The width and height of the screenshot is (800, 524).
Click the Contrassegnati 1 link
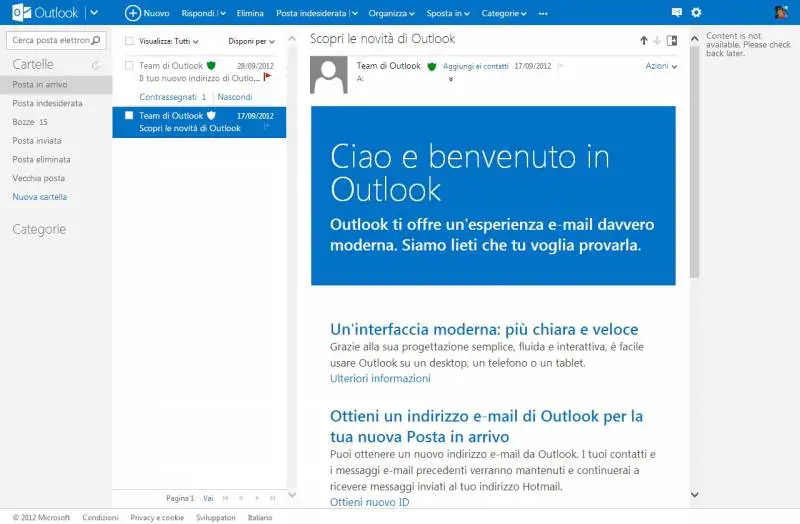point(172,97)
